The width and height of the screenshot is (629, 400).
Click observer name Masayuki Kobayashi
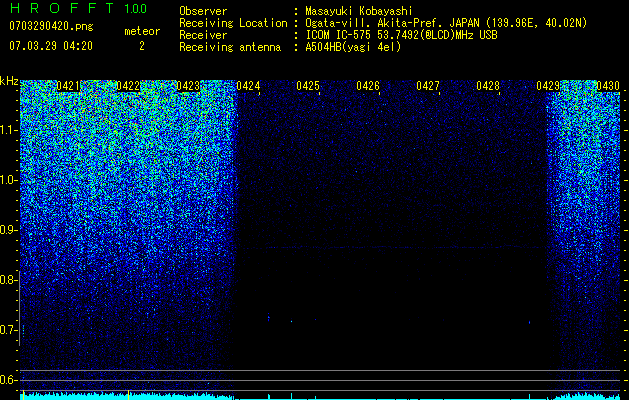click(359, 11)
